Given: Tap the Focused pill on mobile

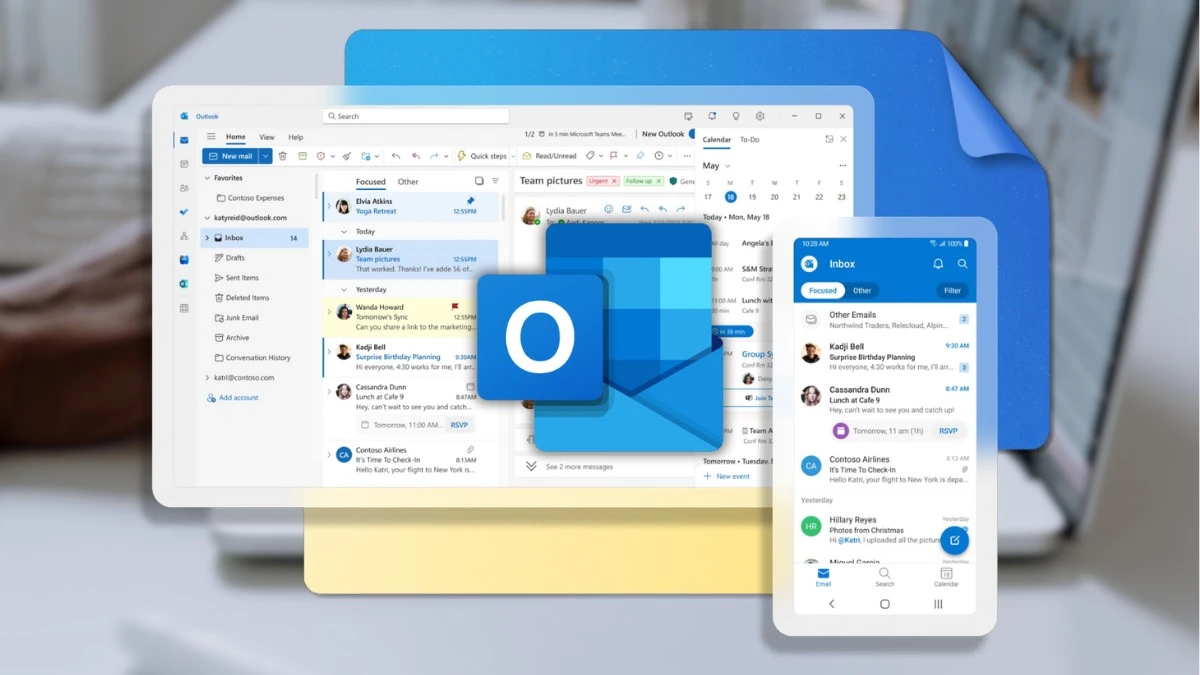Looking at the screenshot, I should click(823, 290).
